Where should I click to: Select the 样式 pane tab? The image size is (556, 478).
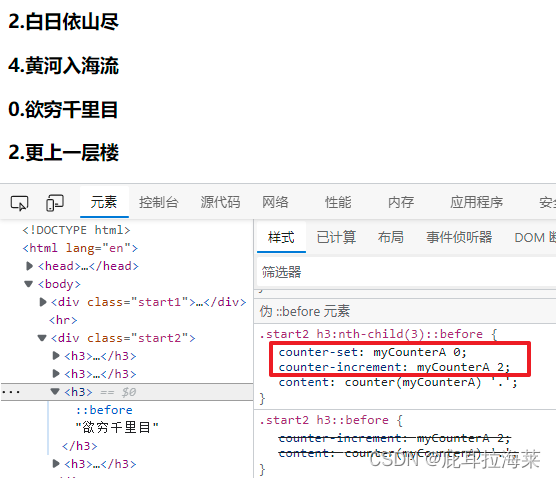(281, 237)
